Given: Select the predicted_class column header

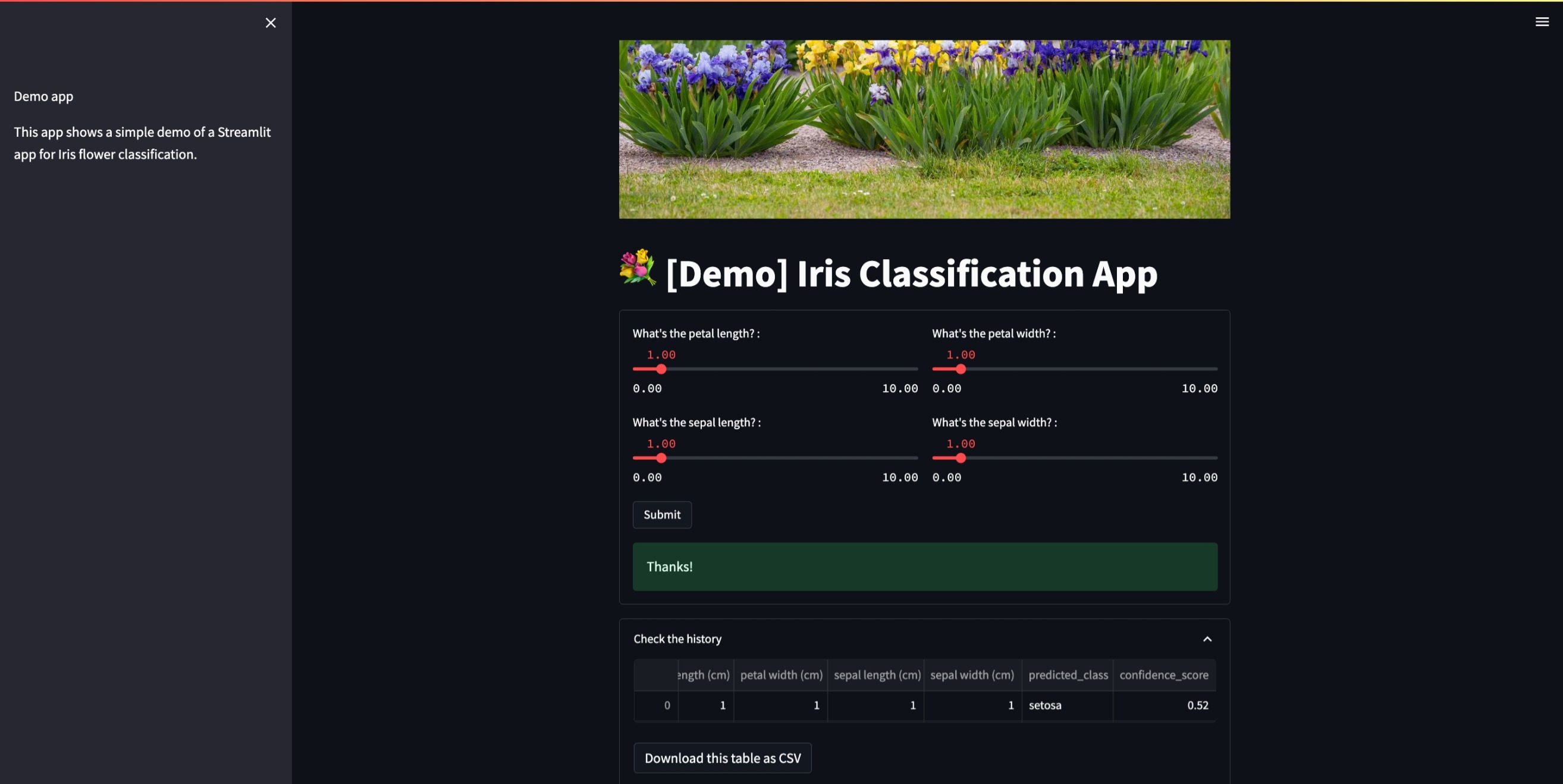Looking at the screenshot, I should 1068,675.
